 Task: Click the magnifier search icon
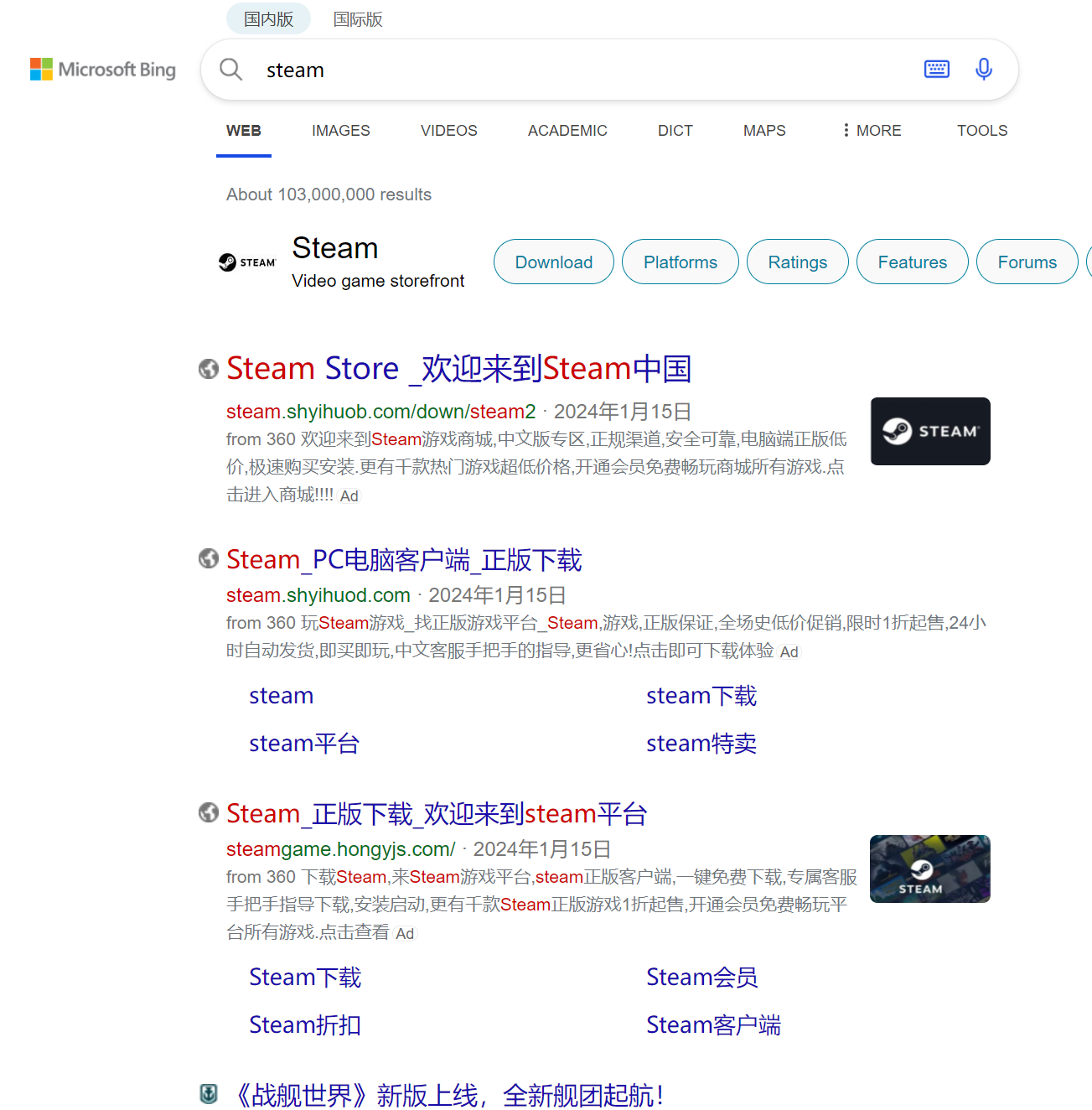[230, 70]
